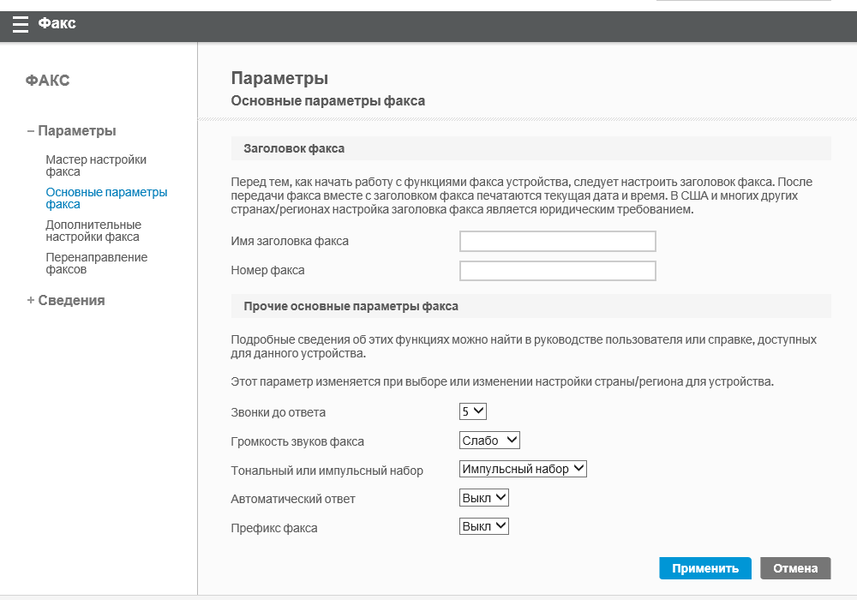This screenshot has height=600, width=857.
Task: Click Прочие основные параметры факса header
Action: [x=350, y=306]
